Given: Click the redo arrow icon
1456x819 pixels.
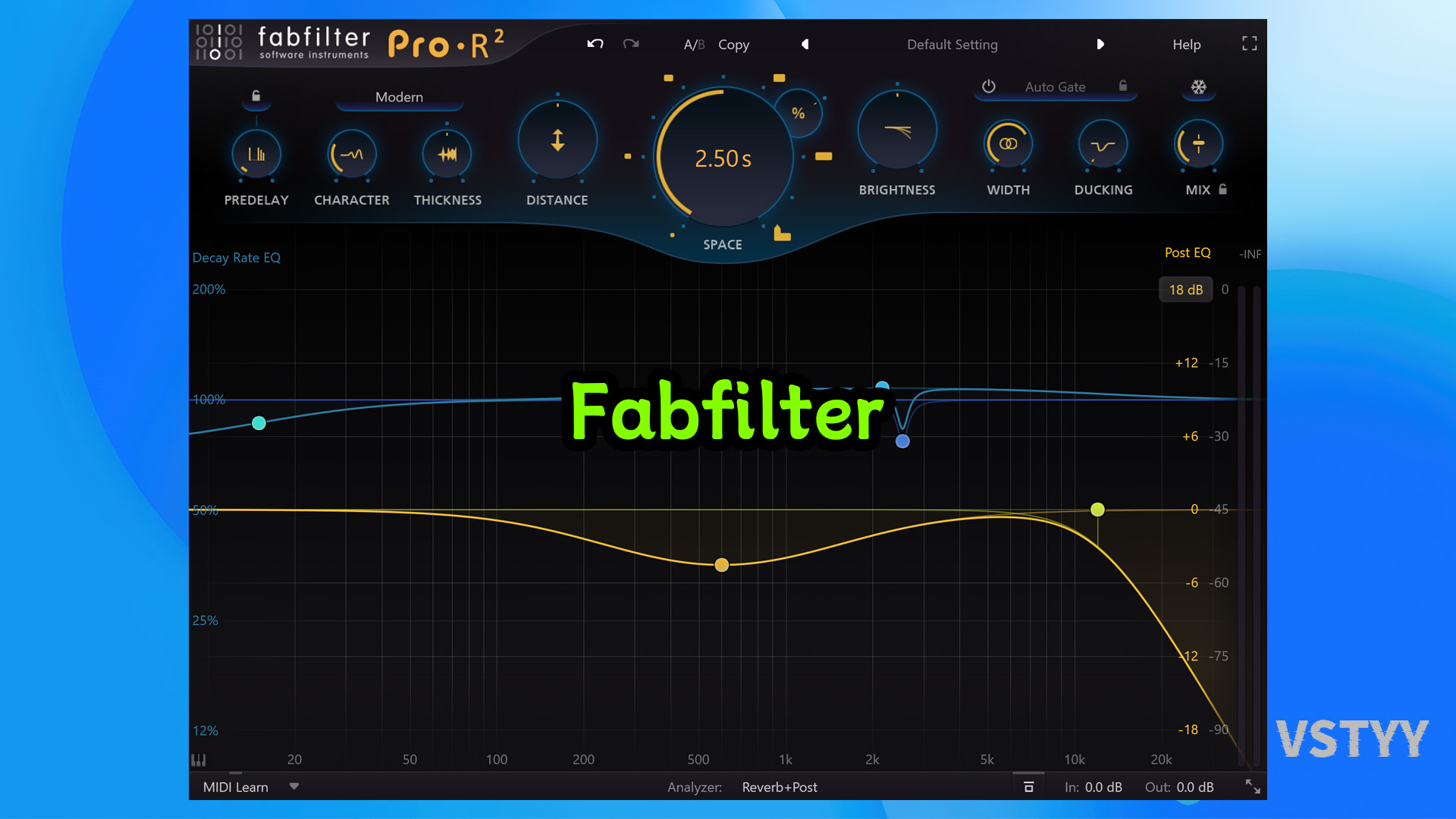Looking at the screenshot, I should tap(631, 44).
